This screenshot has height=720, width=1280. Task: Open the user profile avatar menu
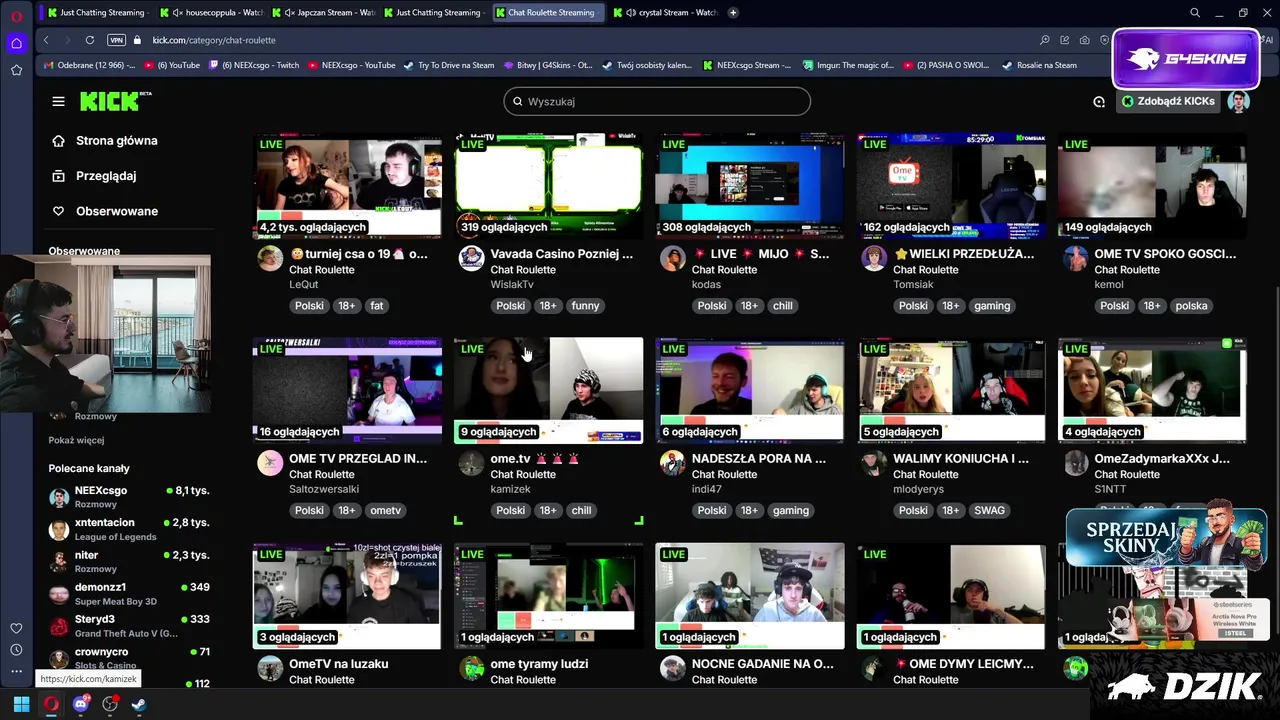1239,101
